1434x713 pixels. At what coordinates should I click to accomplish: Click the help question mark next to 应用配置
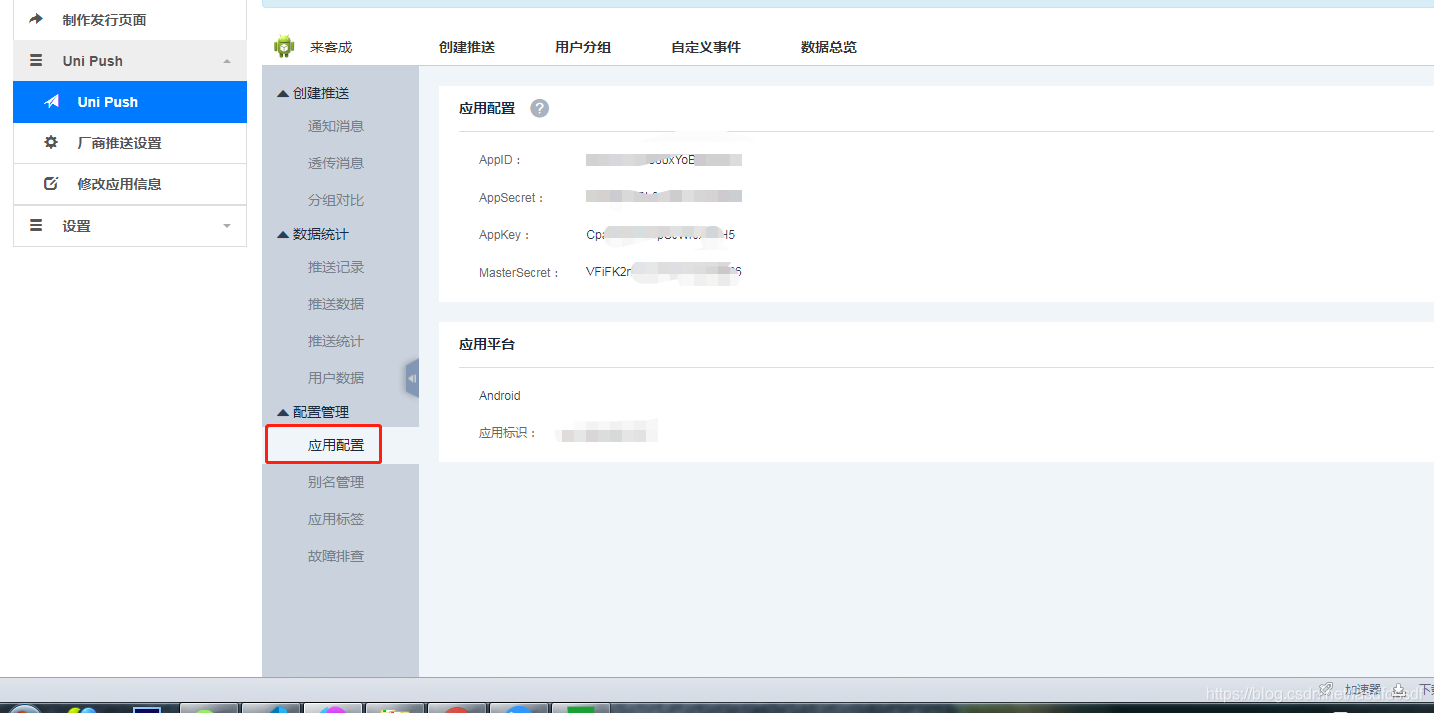point(539,108)
